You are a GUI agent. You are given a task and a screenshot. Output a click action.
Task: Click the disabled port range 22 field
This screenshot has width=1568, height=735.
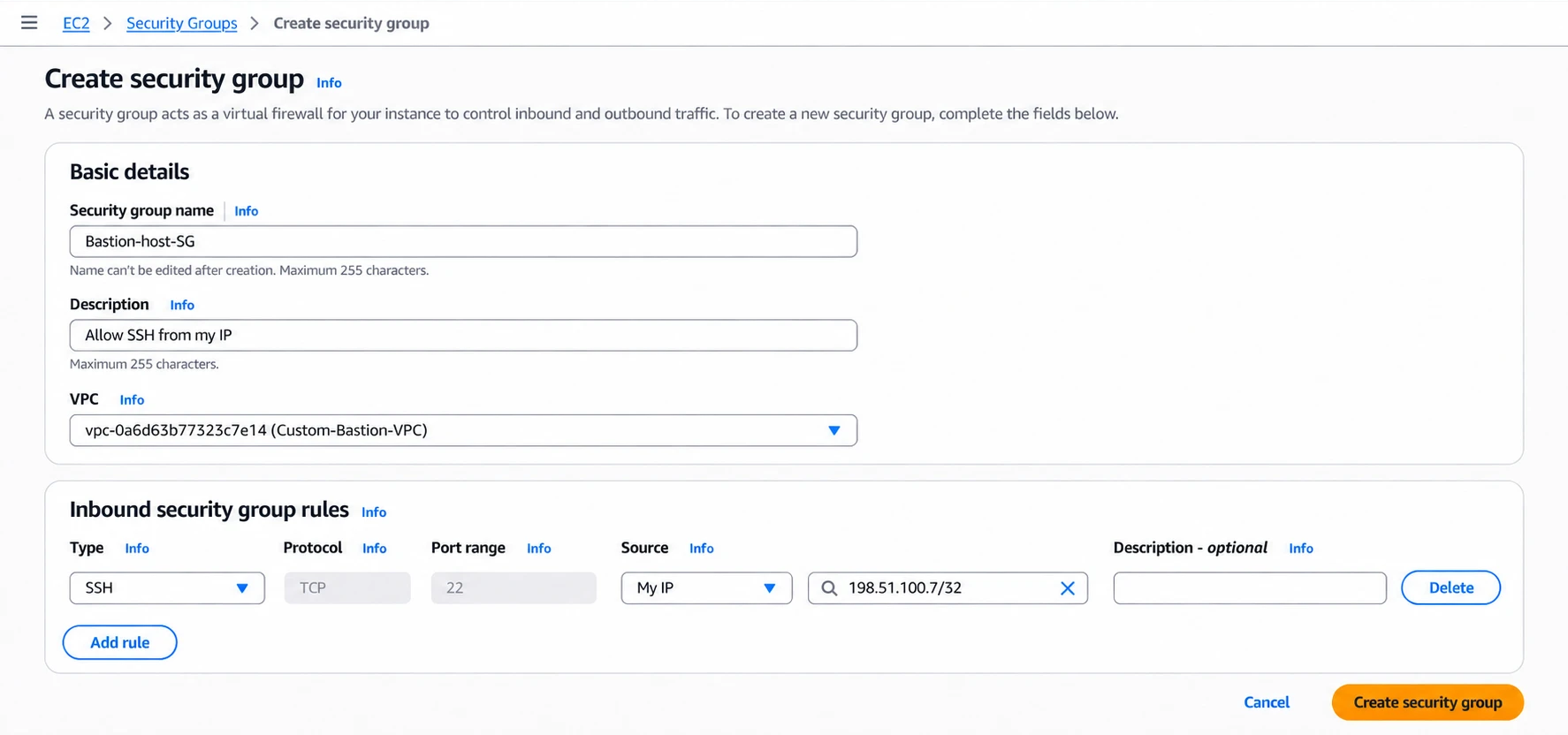pyautogui.click(x=514, y=588)
